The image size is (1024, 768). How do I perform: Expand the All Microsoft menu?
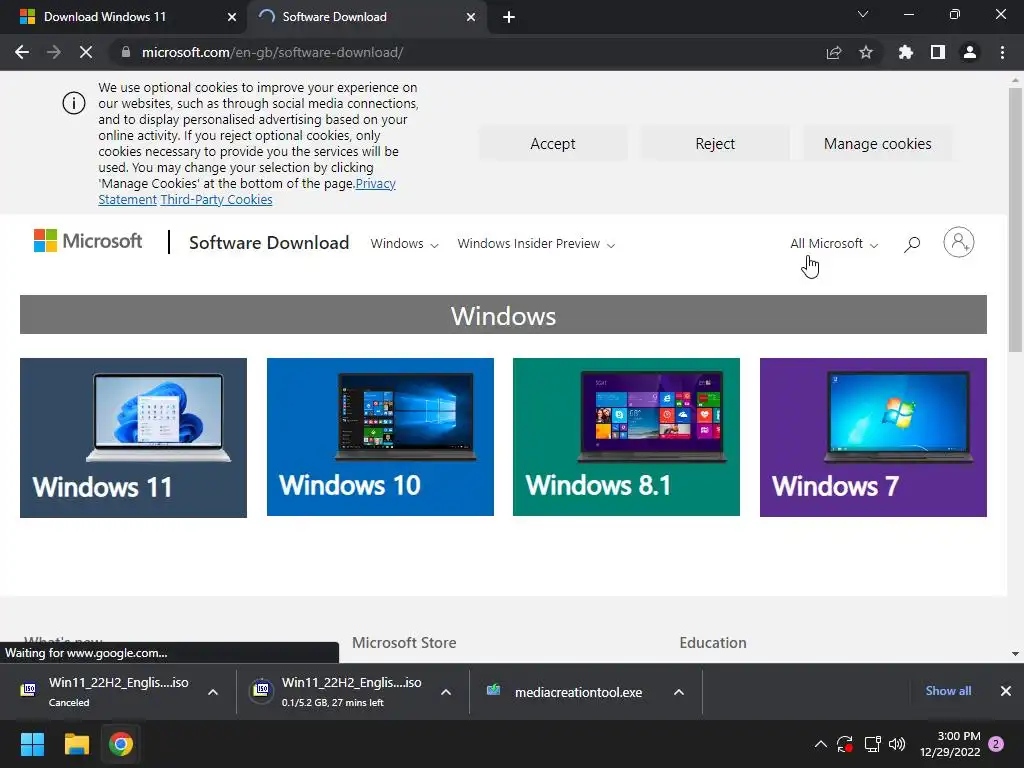[x=834, y=244]
